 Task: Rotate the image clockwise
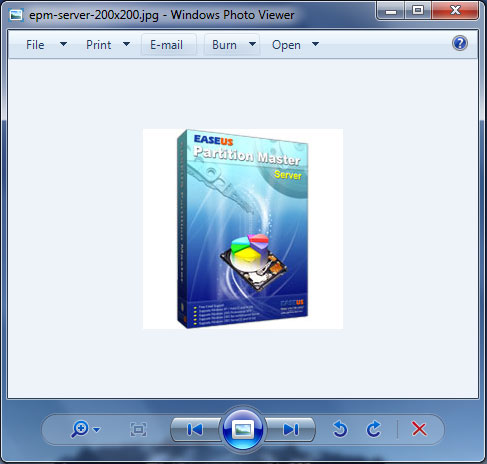[x=374, y=429]
